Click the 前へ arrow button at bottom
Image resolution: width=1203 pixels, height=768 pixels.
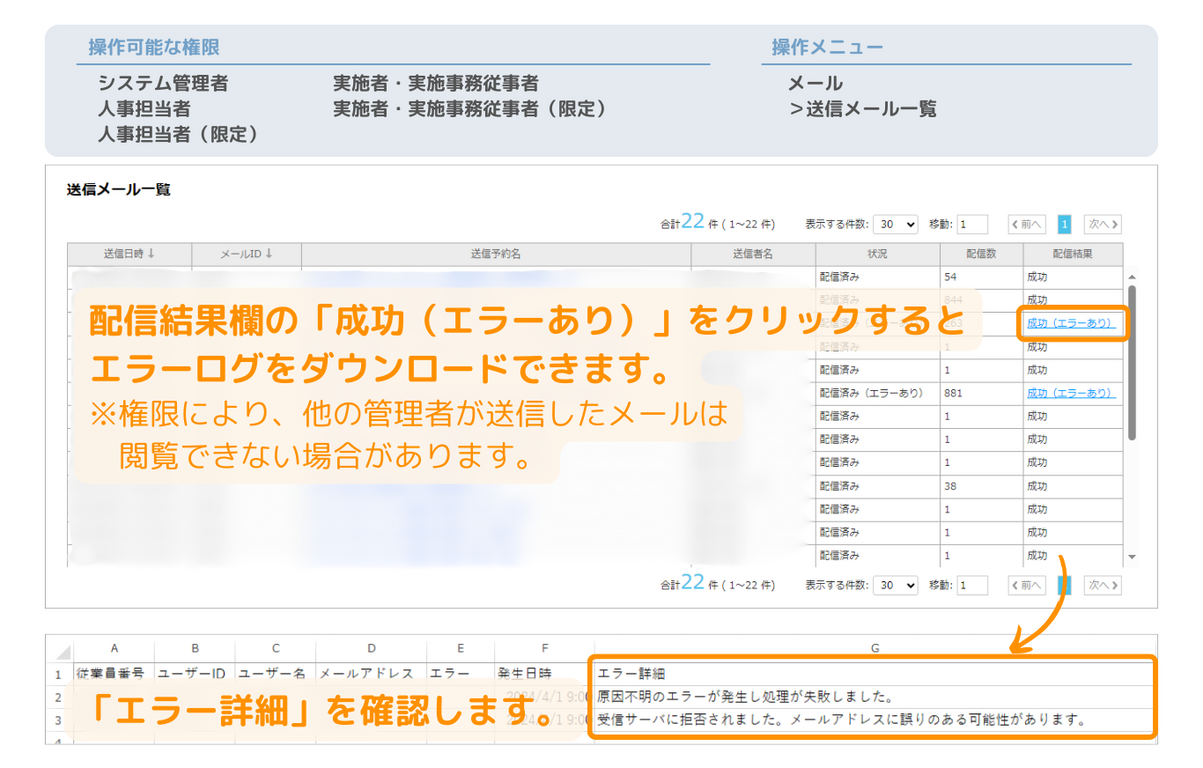[x=1026, y=585]
